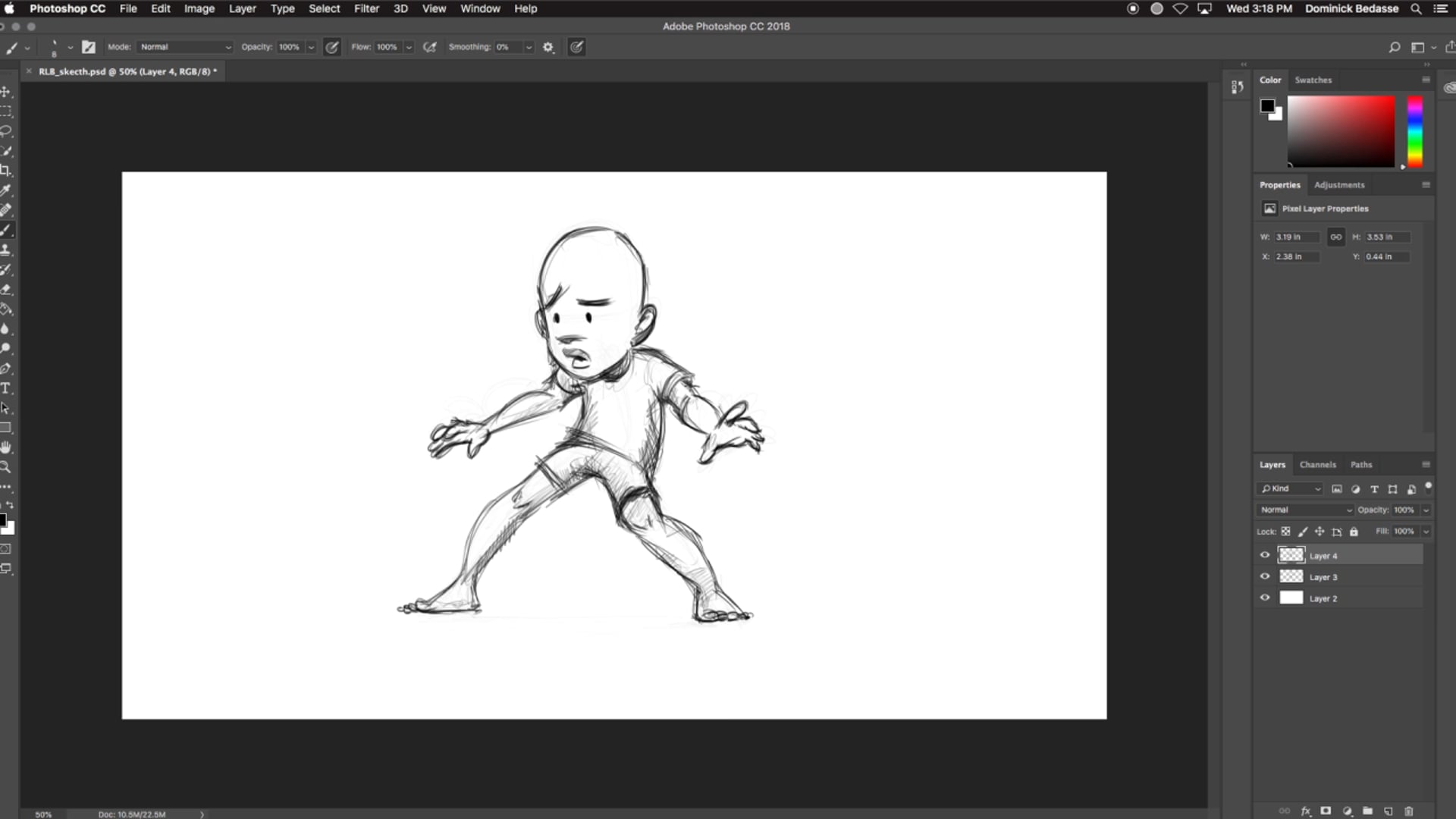Image resolution: width=1456 pixels, height=819 pixels.
Task: Open the Mode dropdown in options bar
Action: click(184, 47)
